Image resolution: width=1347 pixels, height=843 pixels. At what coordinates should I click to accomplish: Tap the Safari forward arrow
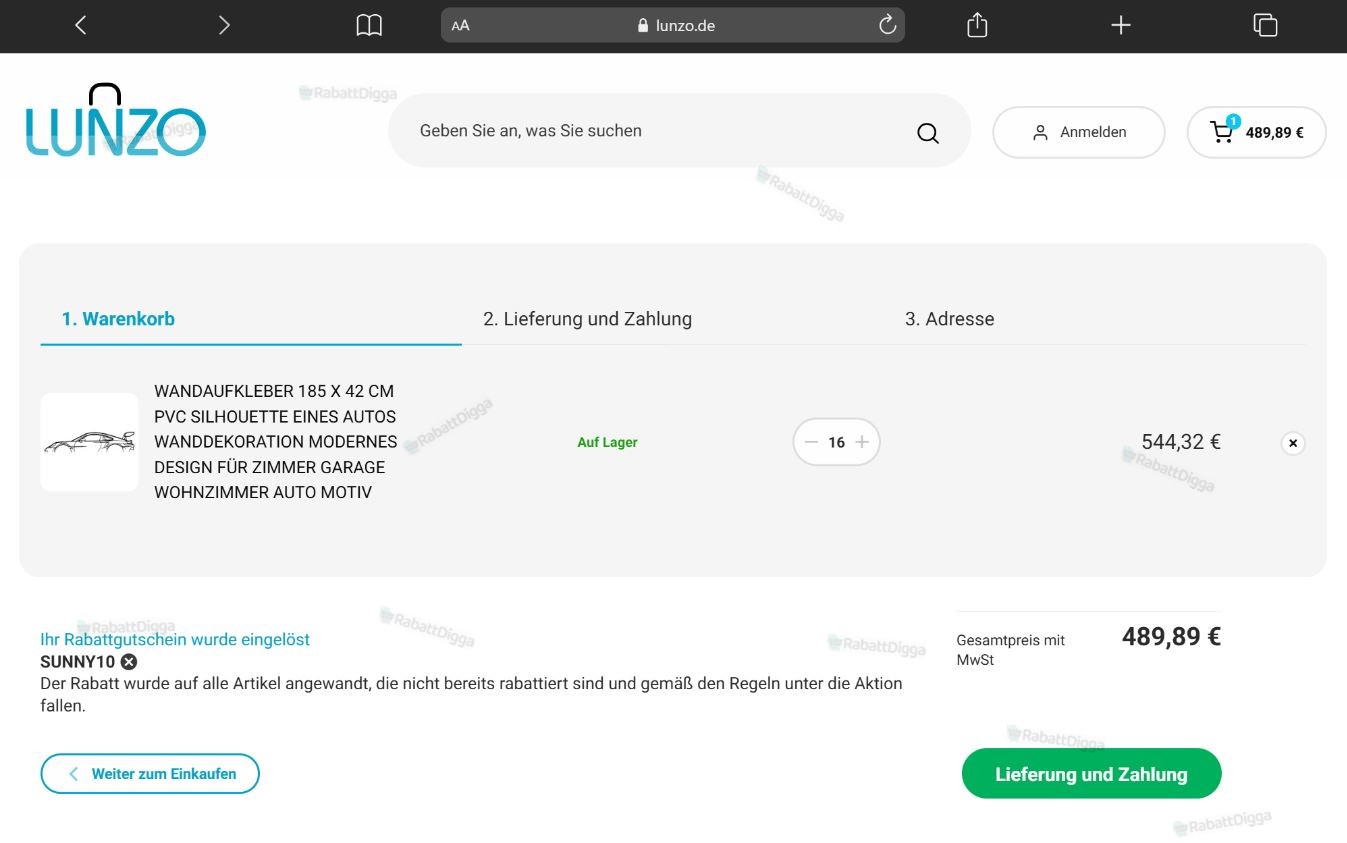click(224, 25)
